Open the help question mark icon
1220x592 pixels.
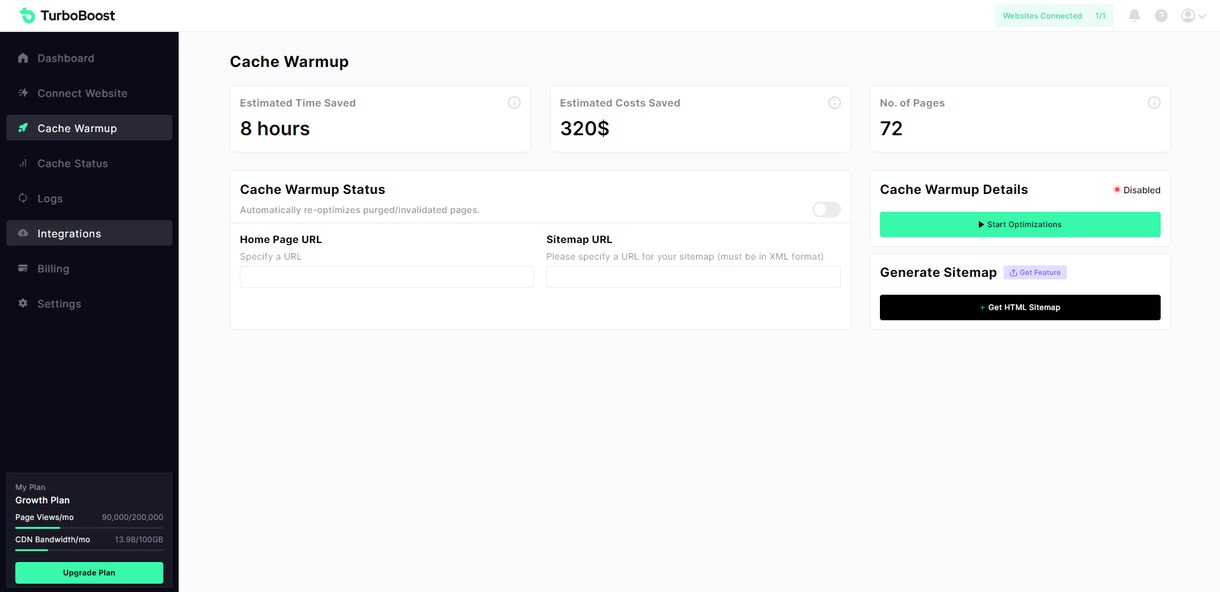(x=1161, y=16)
